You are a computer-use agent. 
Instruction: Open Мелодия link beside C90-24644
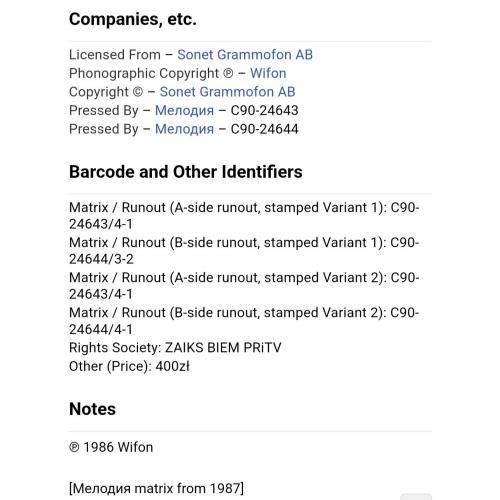pos(184,129)
